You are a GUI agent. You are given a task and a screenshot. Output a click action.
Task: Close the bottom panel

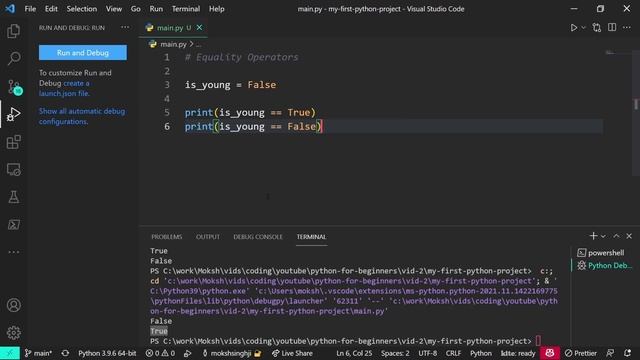tap(629, 236)
